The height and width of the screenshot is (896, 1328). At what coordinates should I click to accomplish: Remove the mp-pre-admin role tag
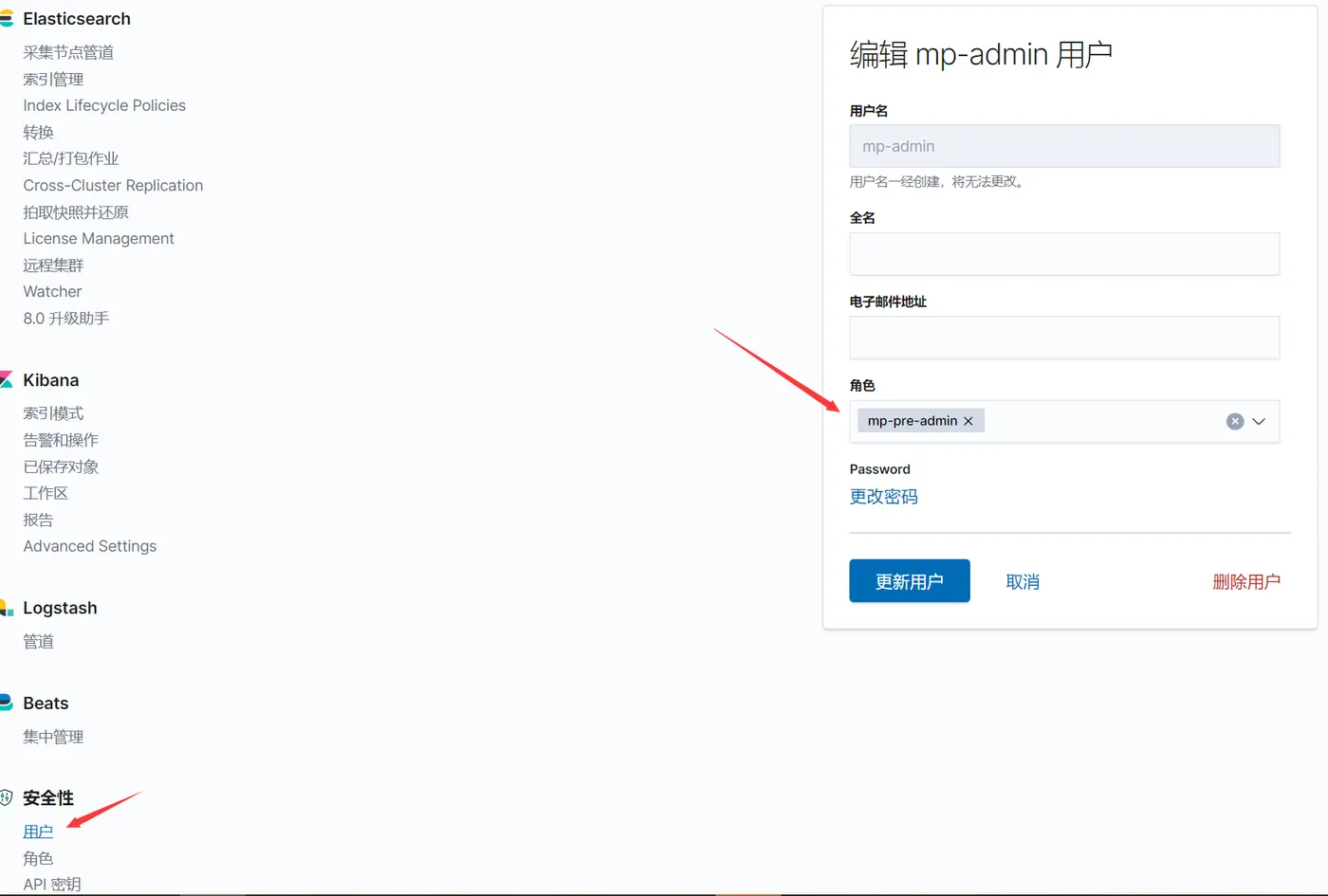[x=968, y=421]
